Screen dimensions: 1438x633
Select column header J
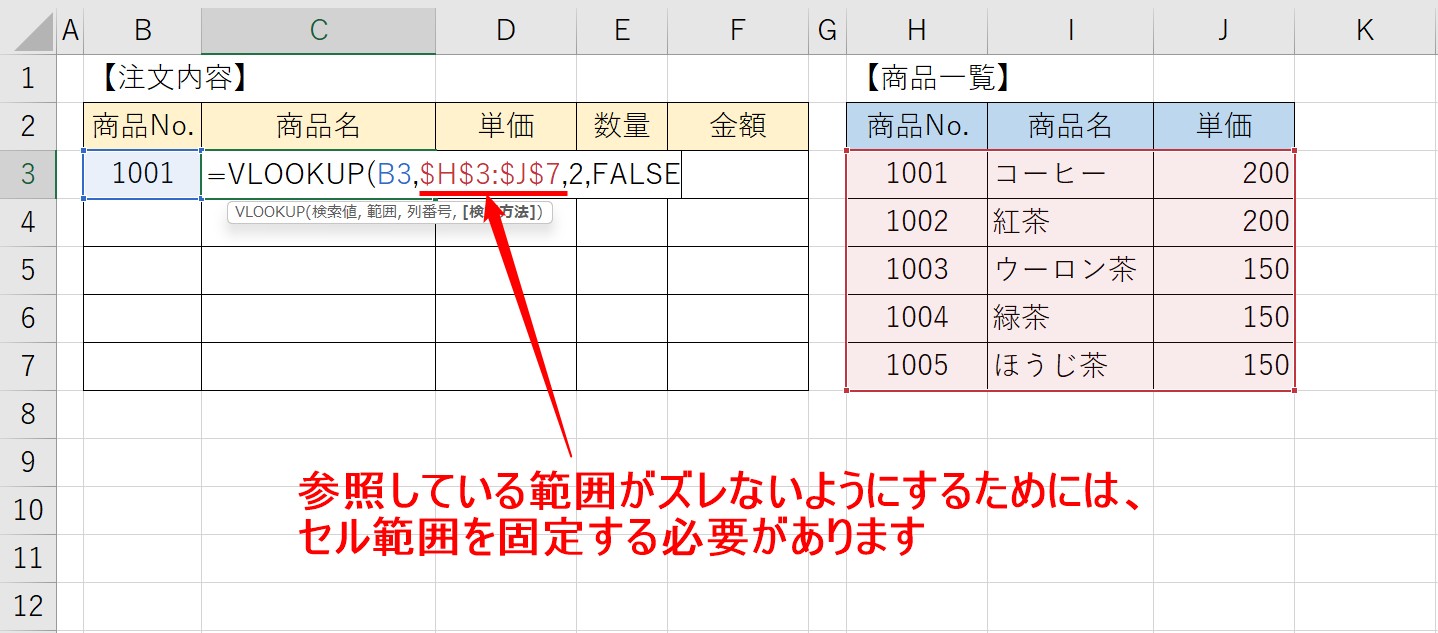pyautogui.click(x=1222, y=30)
